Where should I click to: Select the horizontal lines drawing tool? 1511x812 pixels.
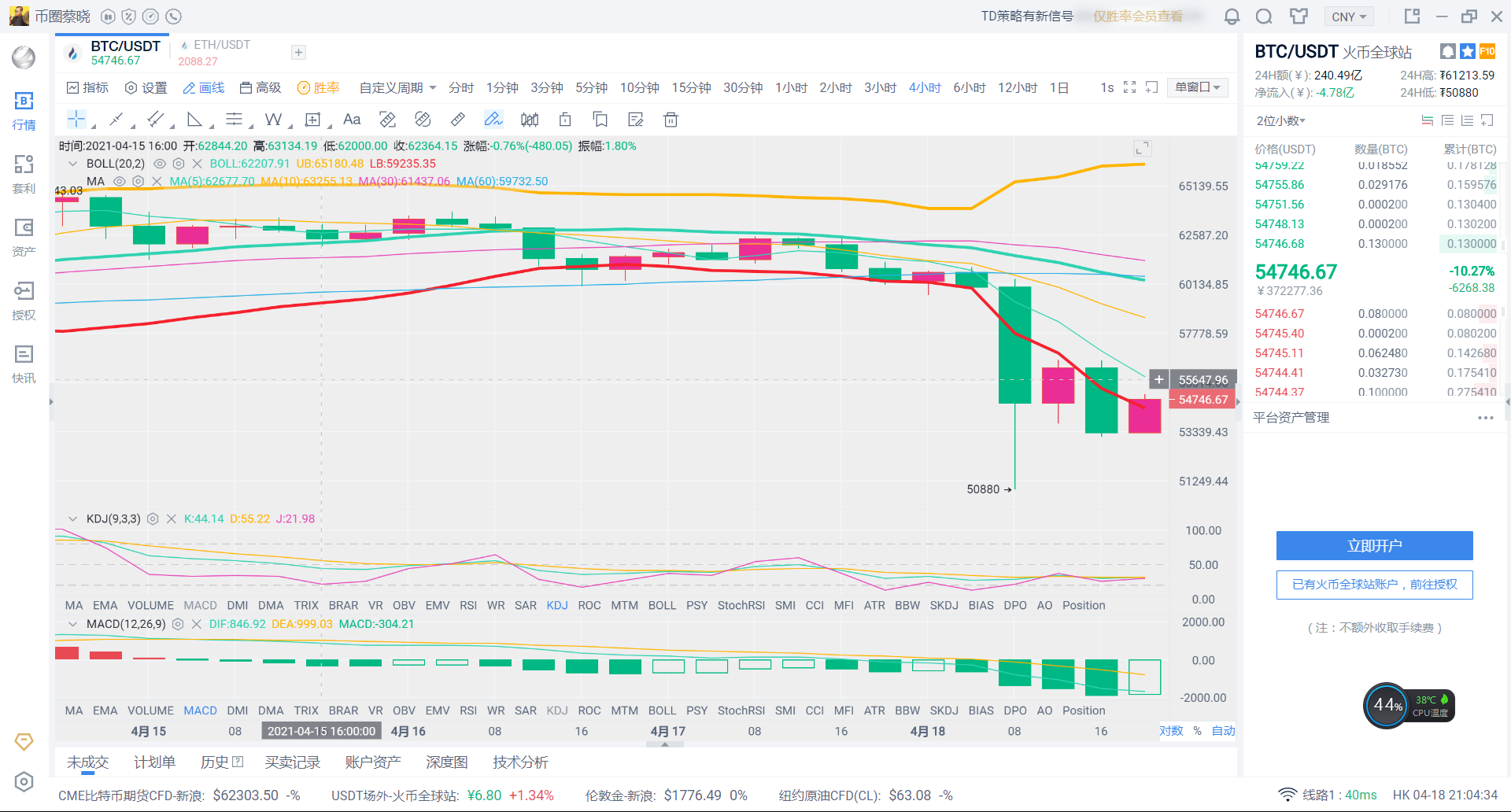[234, 120]
